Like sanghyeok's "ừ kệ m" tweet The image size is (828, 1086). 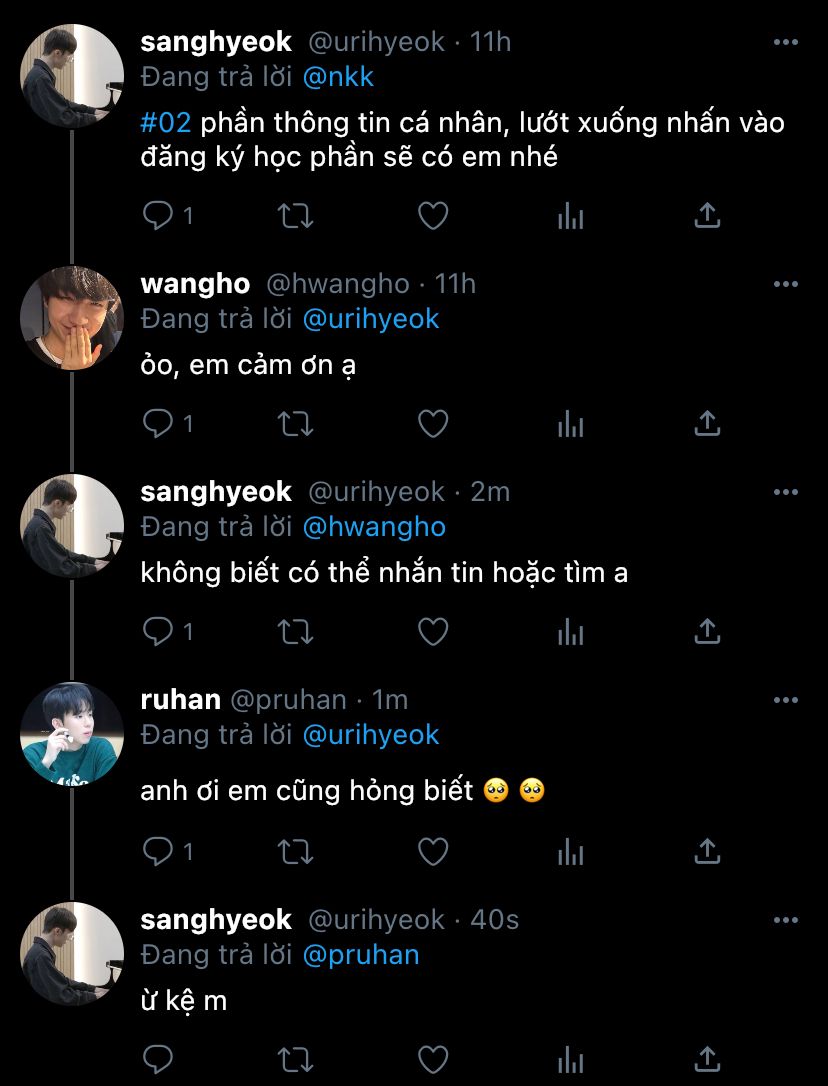point(432,1059)
